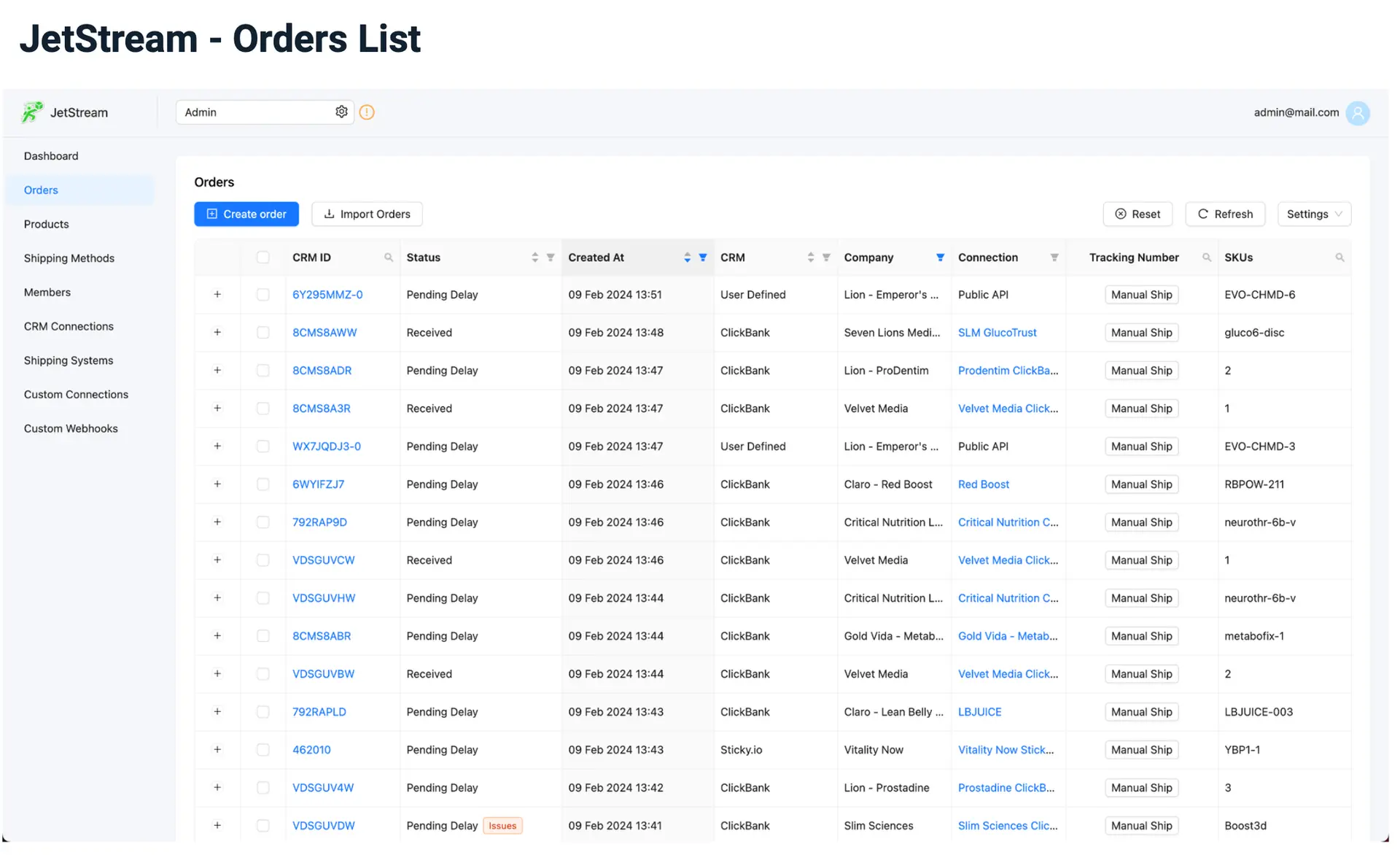Click the Import Orders icon
The image size is (1400, 866).
click(x=328, y=213)
